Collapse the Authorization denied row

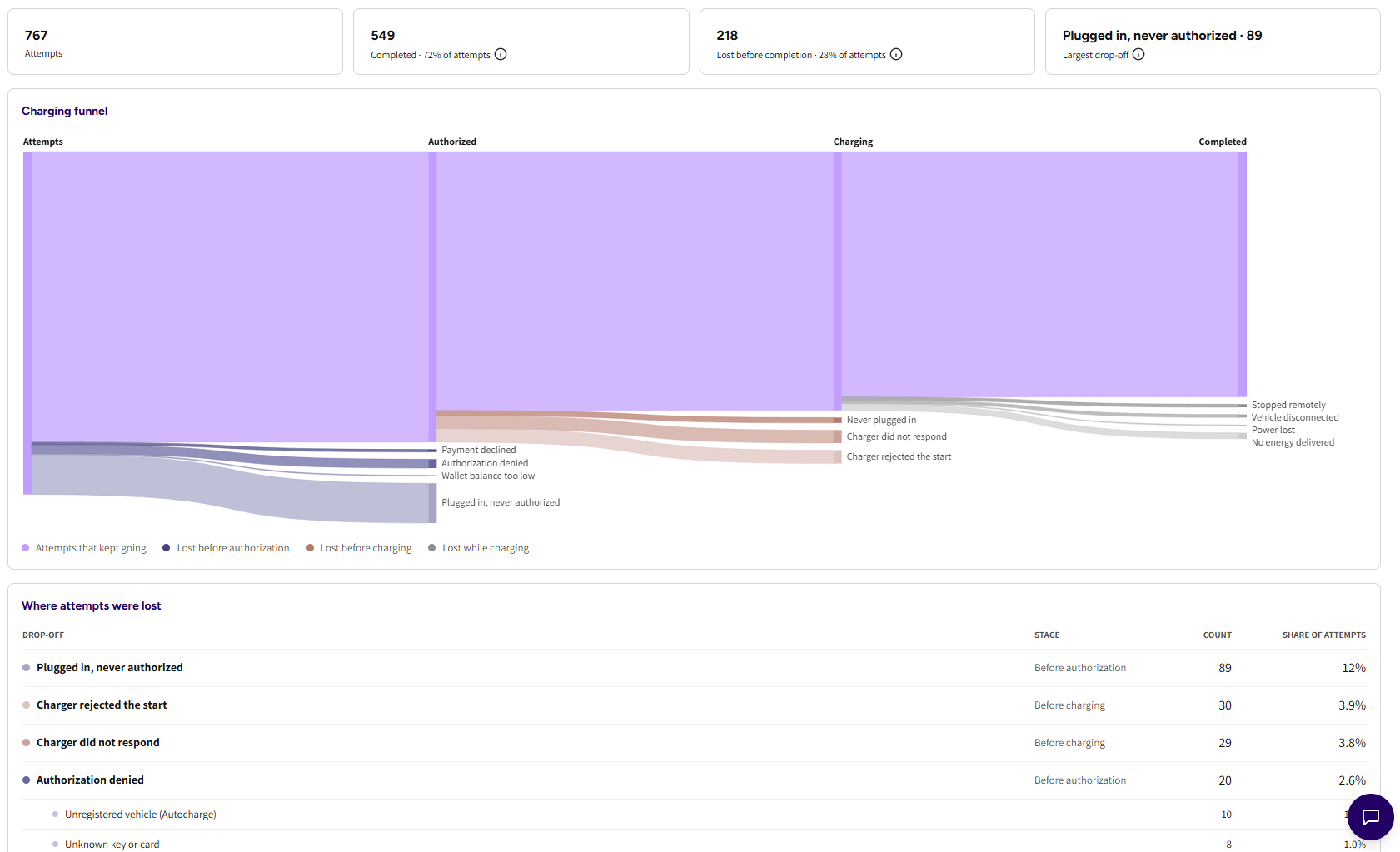(x=694, y=780)
